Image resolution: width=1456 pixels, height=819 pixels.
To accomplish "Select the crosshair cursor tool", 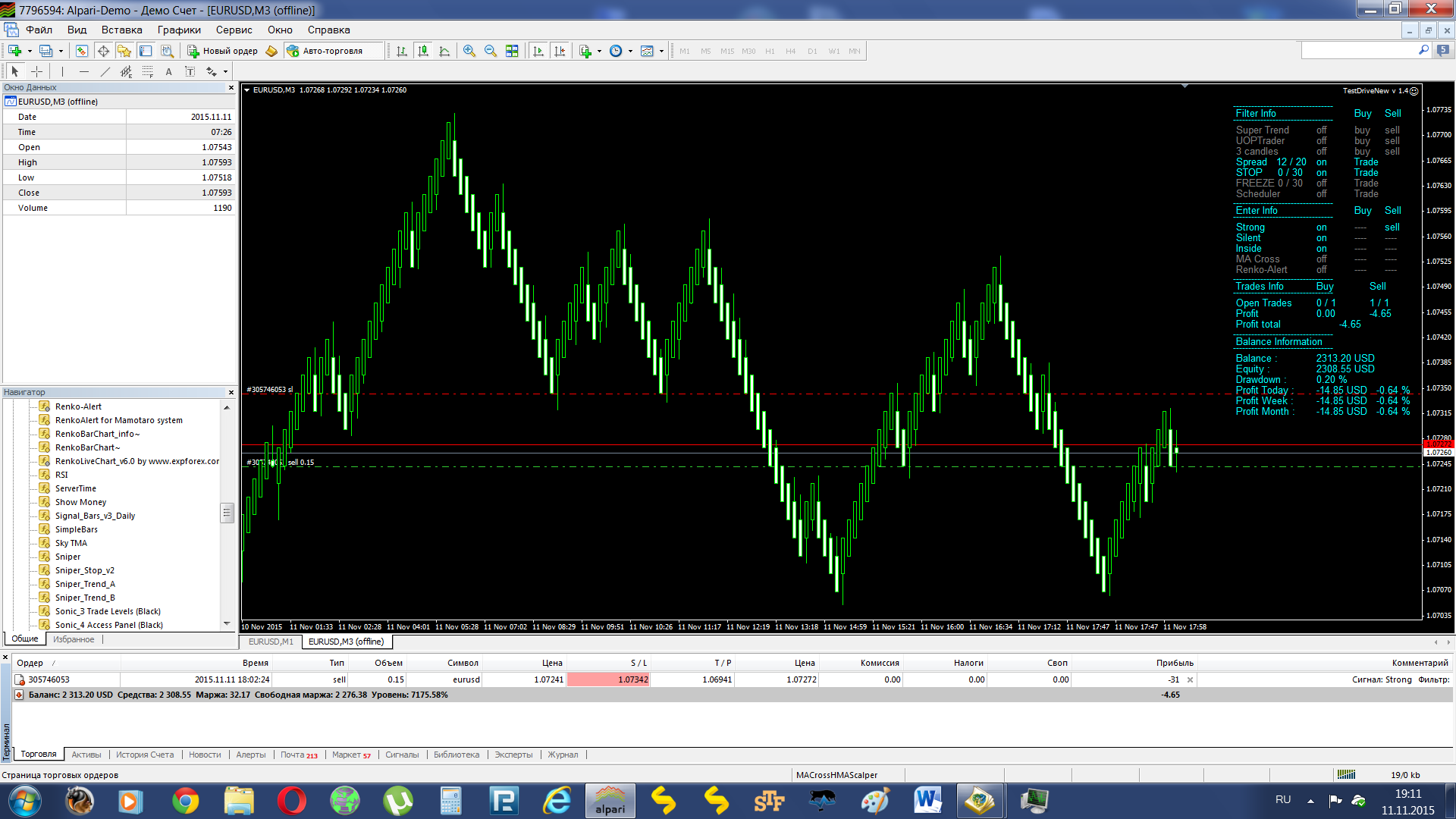I will coord(36,71).
